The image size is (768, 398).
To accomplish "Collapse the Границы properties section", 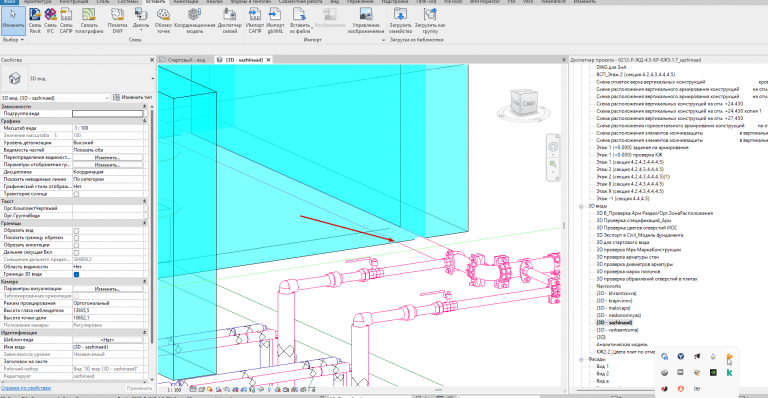I will click(x=144, y=223).
